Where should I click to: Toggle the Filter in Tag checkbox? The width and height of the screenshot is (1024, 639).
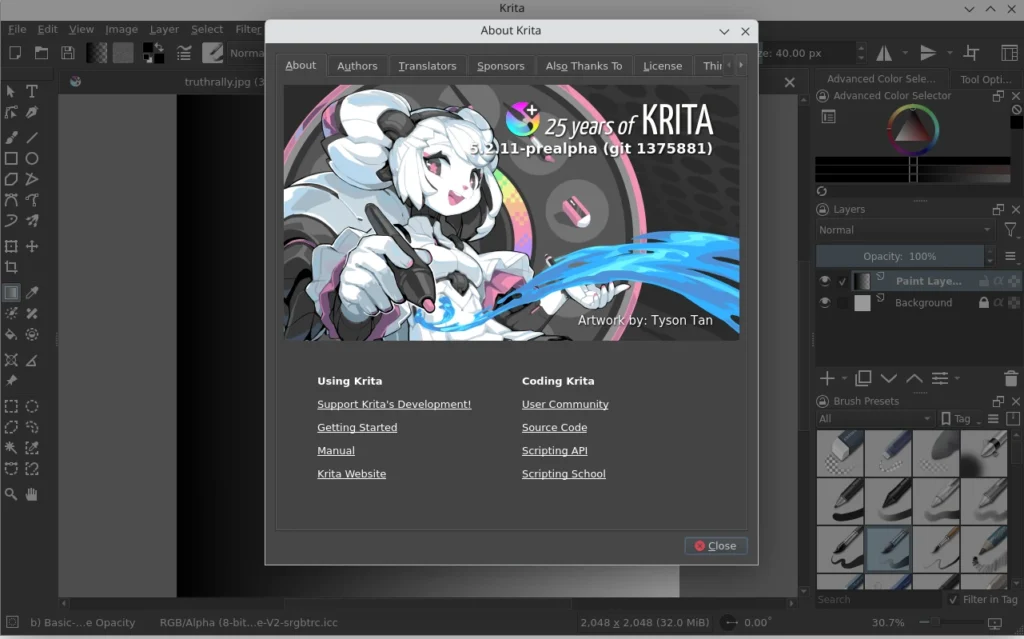(x=953, y=599)
